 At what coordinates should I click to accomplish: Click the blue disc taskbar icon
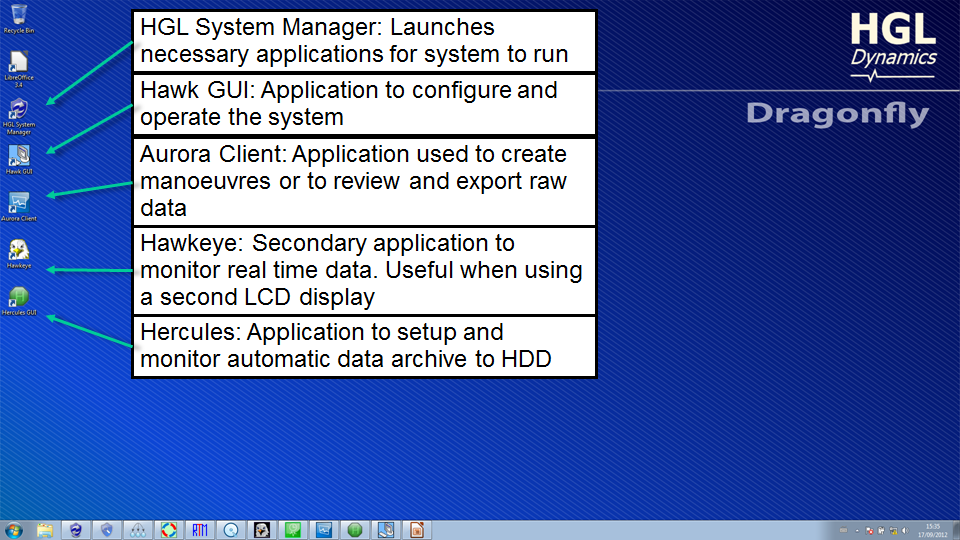point(231,530)
